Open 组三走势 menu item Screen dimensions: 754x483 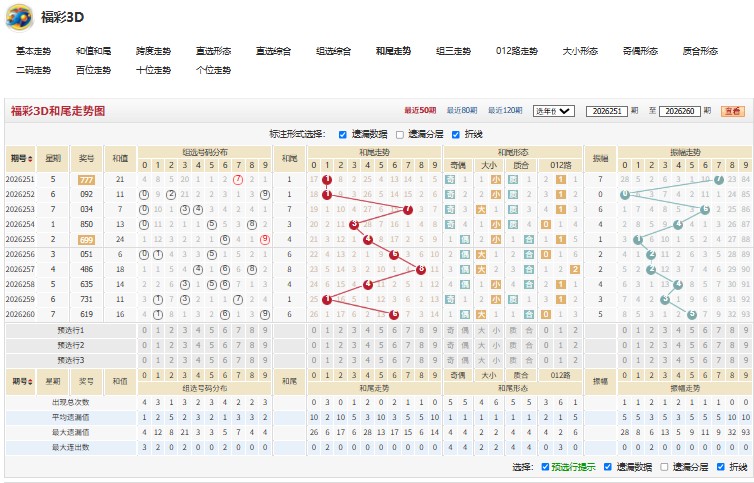[453, 51]
